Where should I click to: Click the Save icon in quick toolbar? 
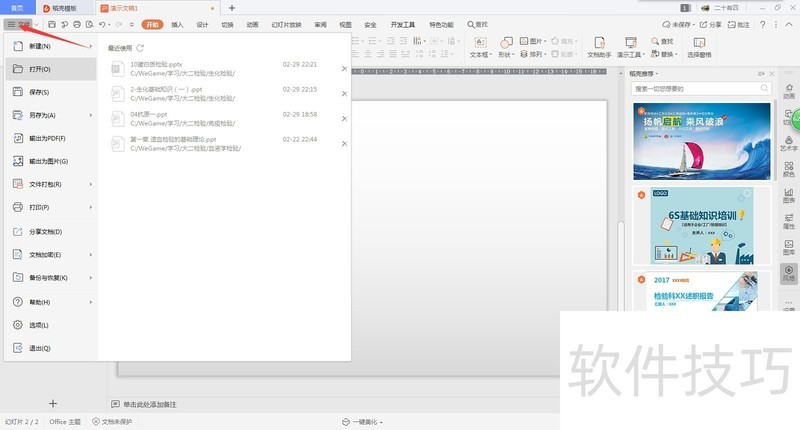[52, 24]
